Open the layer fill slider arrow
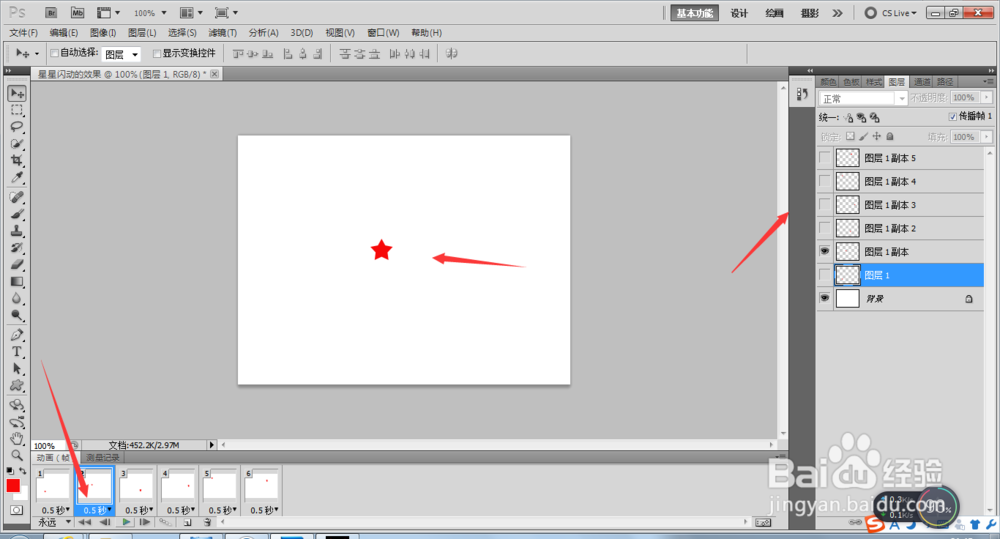The width and height of the screenshot is (1000, 539). click(987, 137)
